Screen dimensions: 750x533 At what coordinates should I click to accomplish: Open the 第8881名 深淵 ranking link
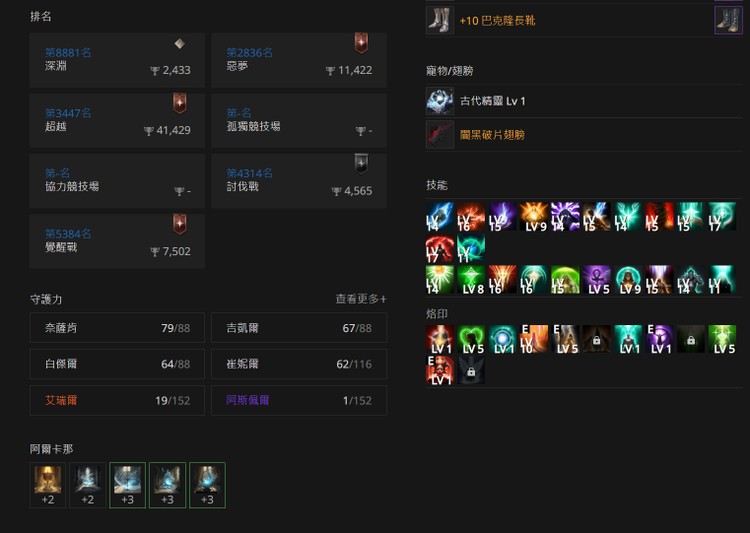68,53
